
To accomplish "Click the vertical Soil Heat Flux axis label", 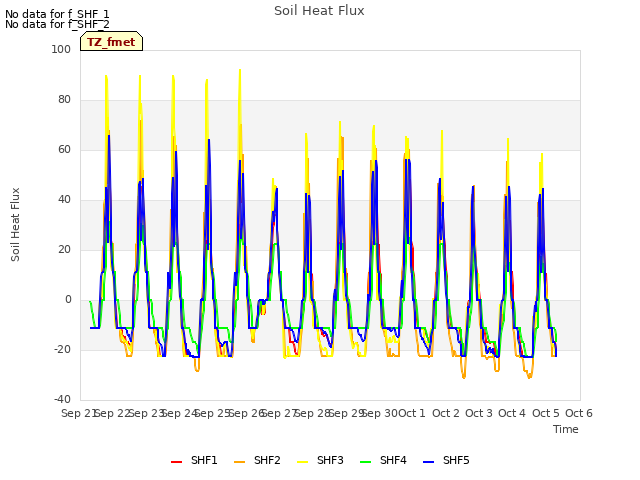I will tap(15, 224).
